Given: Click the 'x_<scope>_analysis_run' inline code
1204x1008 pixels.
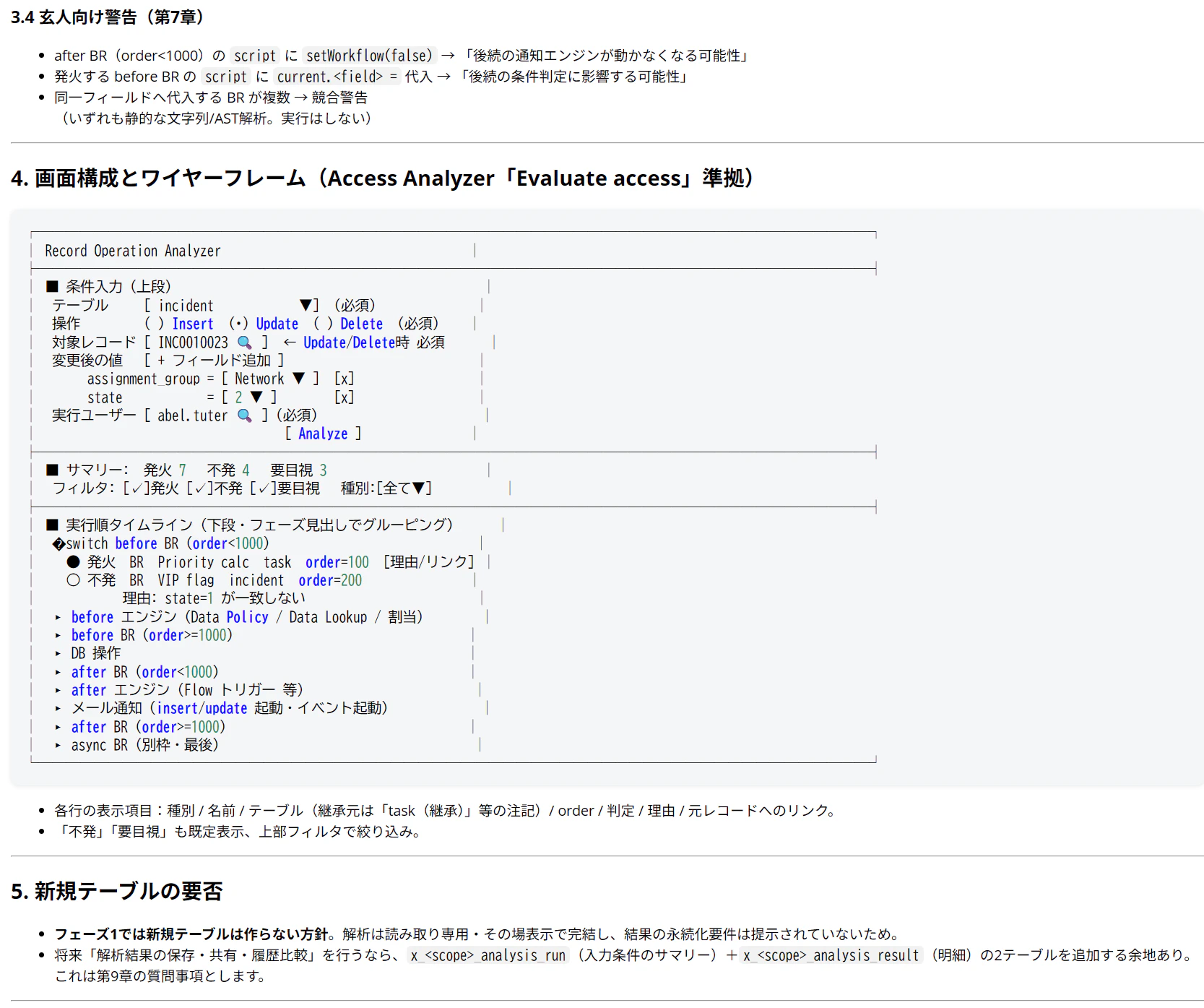Looking at the screenshot, I should [x=488, y=955].
